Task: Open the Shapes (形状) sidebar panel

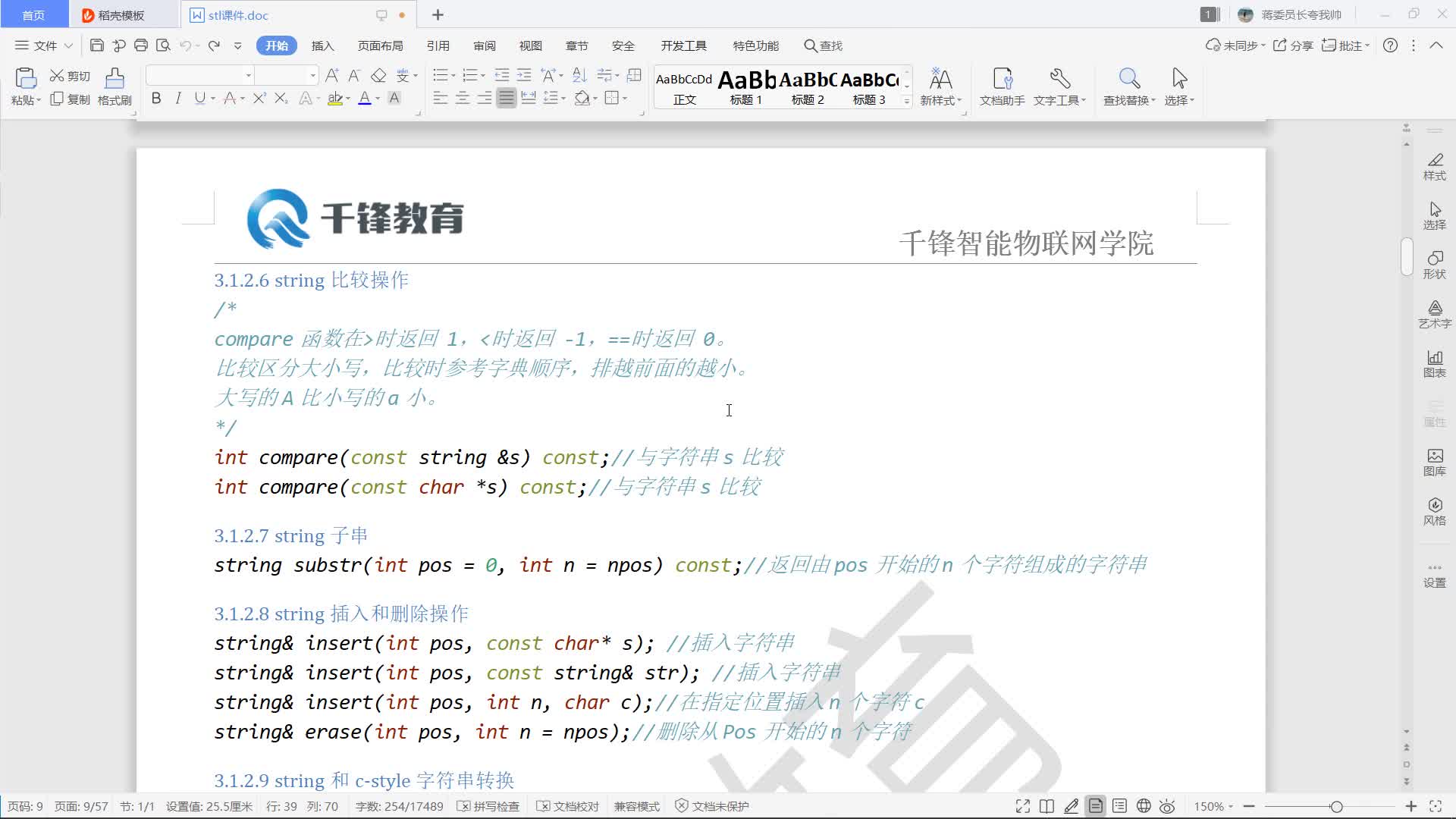Action: point(1434,265)
